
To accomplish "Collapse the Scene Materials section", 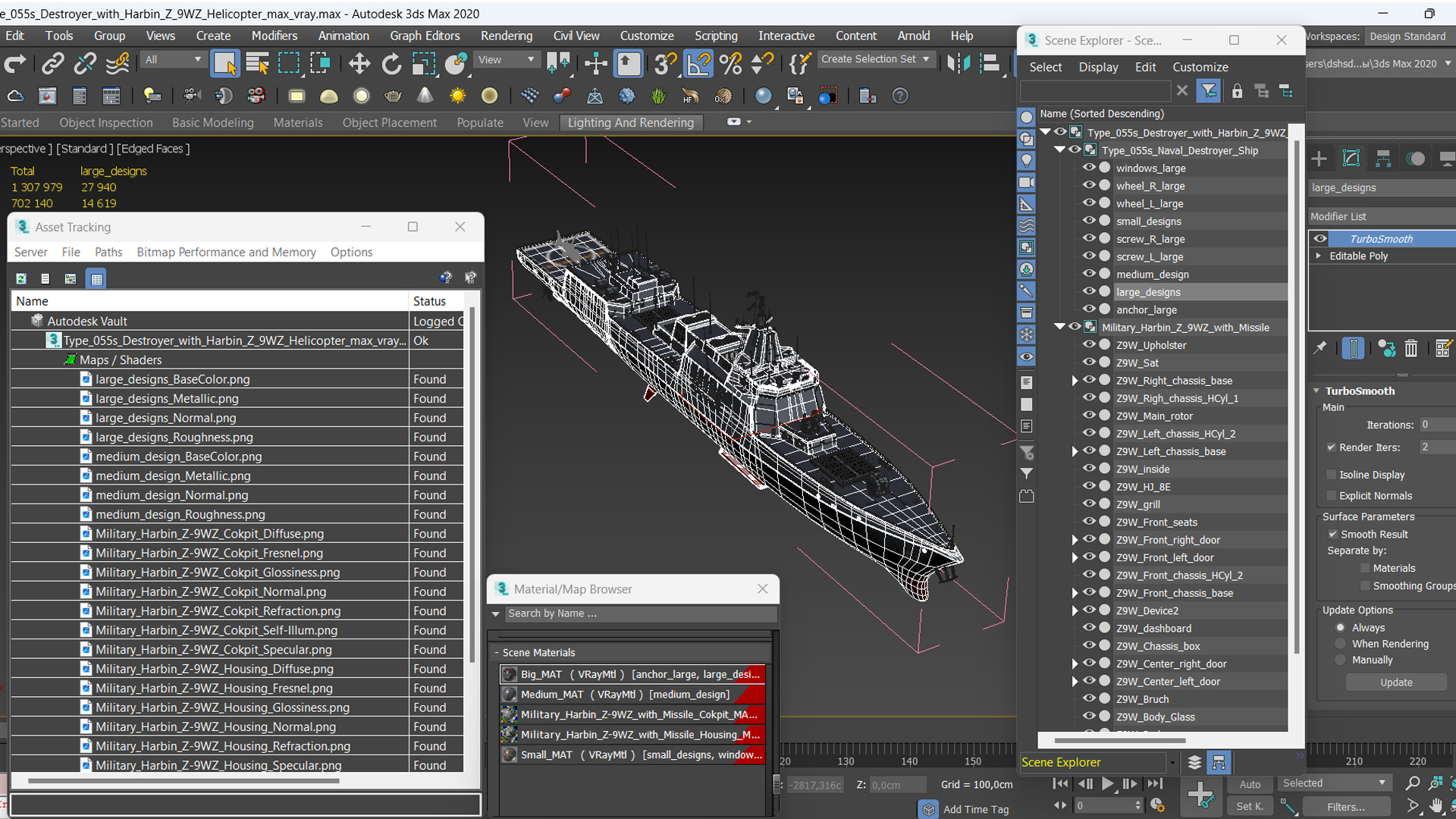I will pyautogui.click(x=497, y=652).
